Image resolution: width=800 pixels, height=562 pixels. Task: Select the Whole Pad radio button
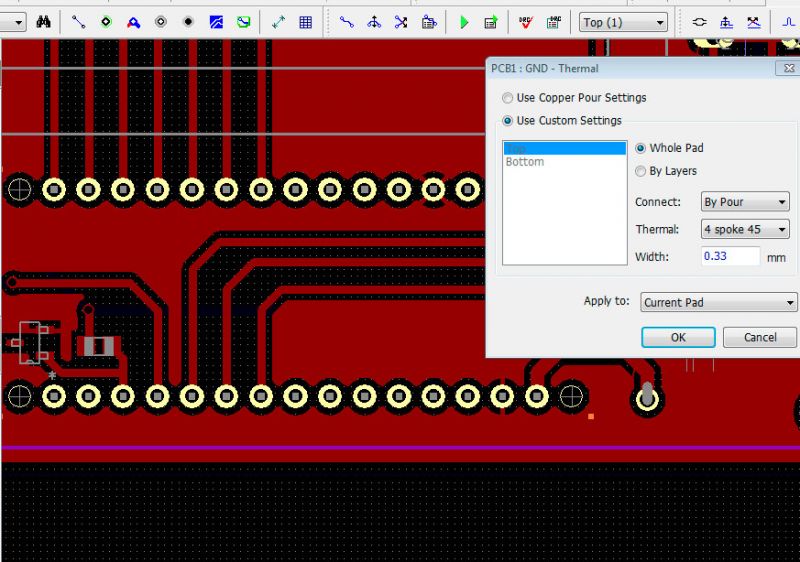(641, 148)
